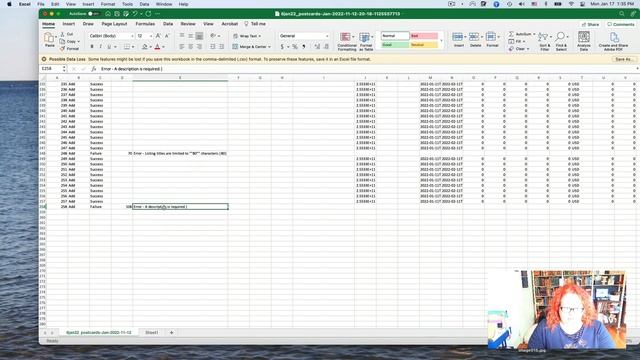
Task: Open Sort & Filter
Action: [x=544, y=42]
